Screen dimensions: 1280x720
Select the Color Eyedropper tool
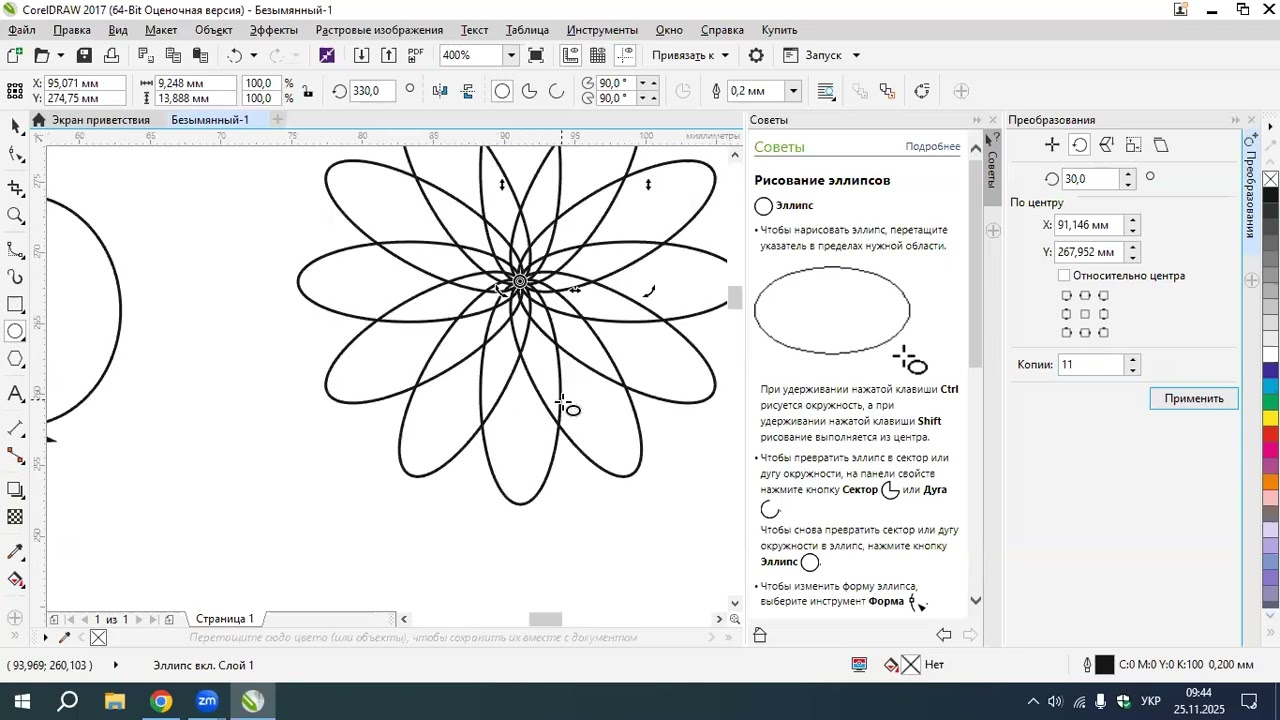click(x=15, y=552)
